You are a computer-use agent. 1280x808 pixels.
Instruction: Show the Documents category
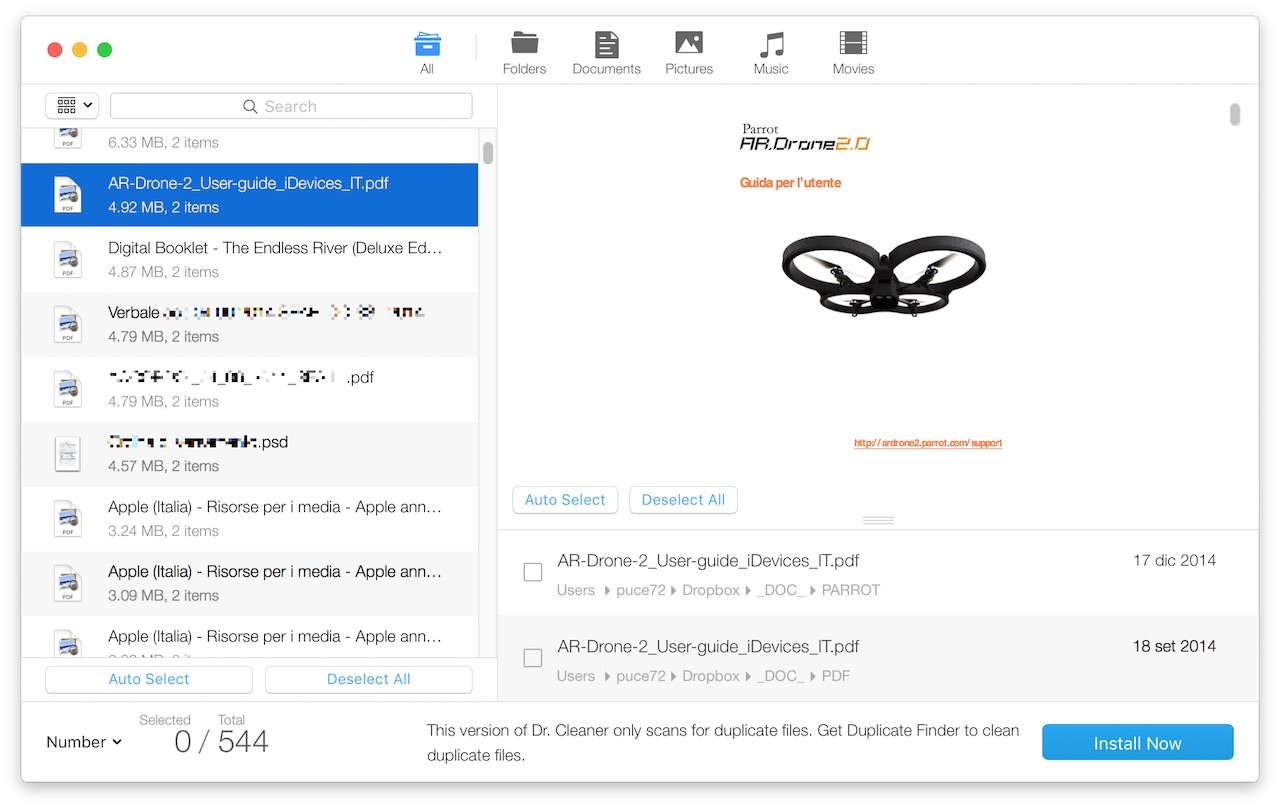click(606, 53)
